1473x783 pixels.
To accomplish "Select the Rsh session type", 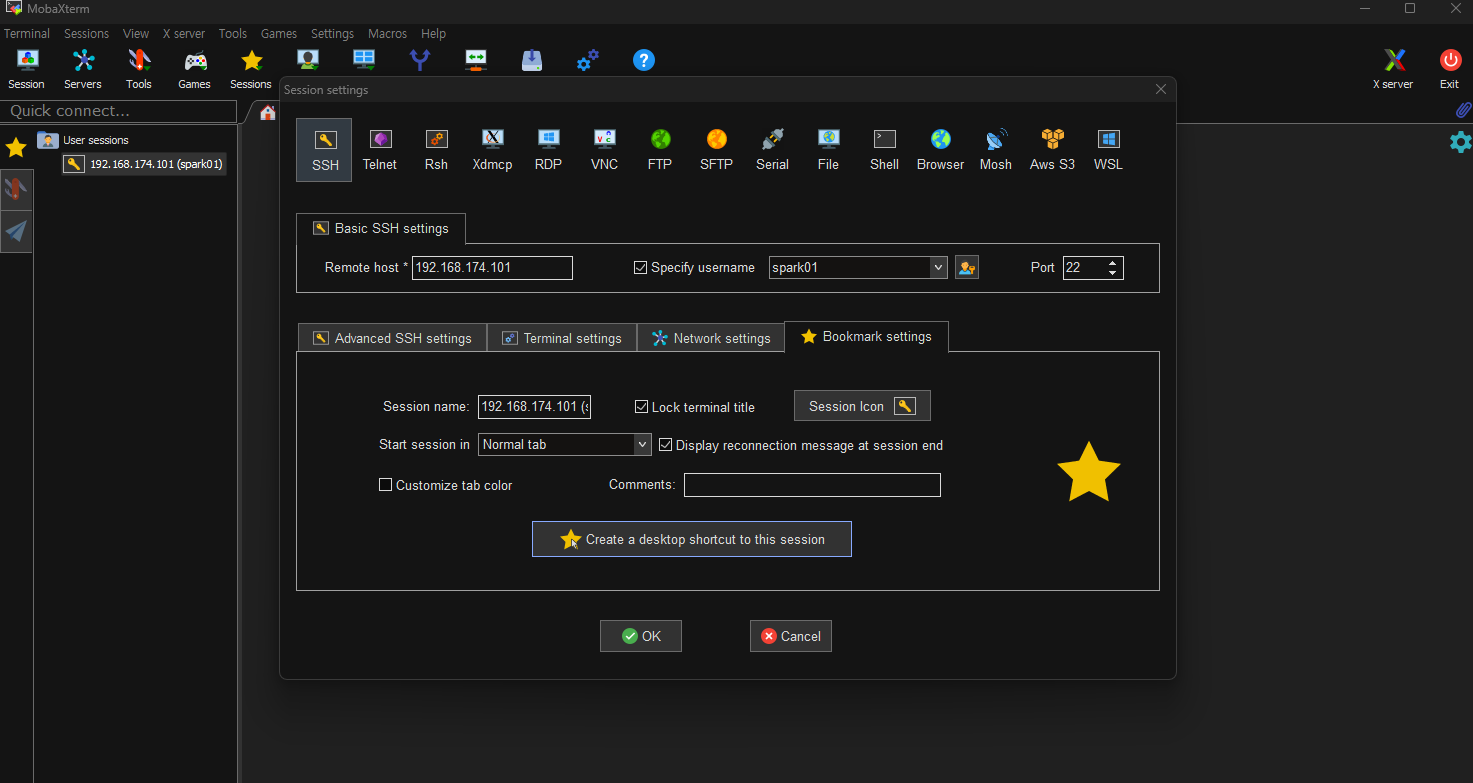I will [x=436, y=150].
